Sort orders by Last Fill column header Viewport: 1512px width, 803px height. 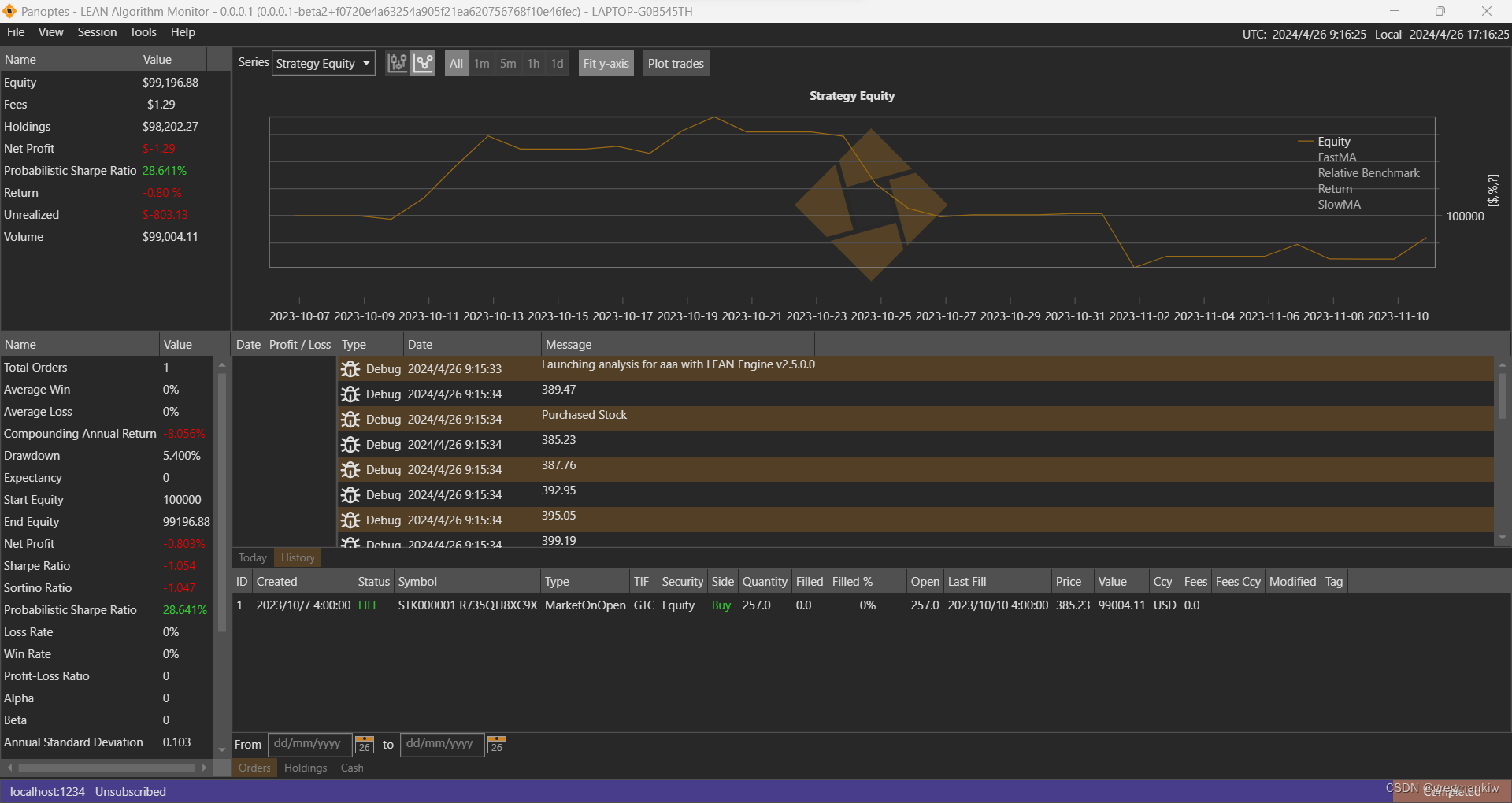click(998, 582)
